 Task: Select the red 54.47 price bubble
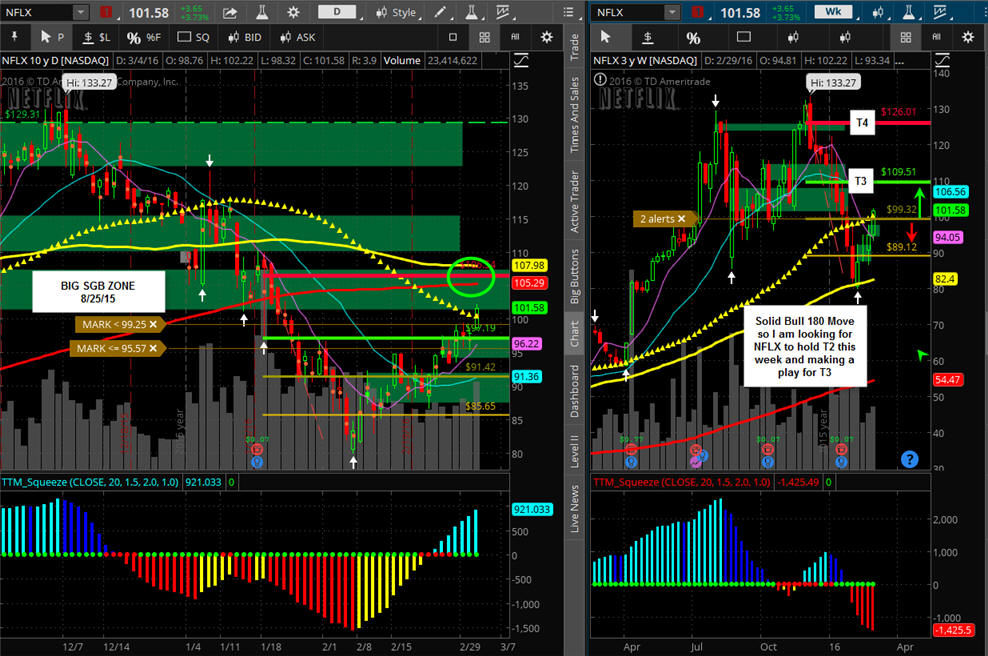(948, 380)
